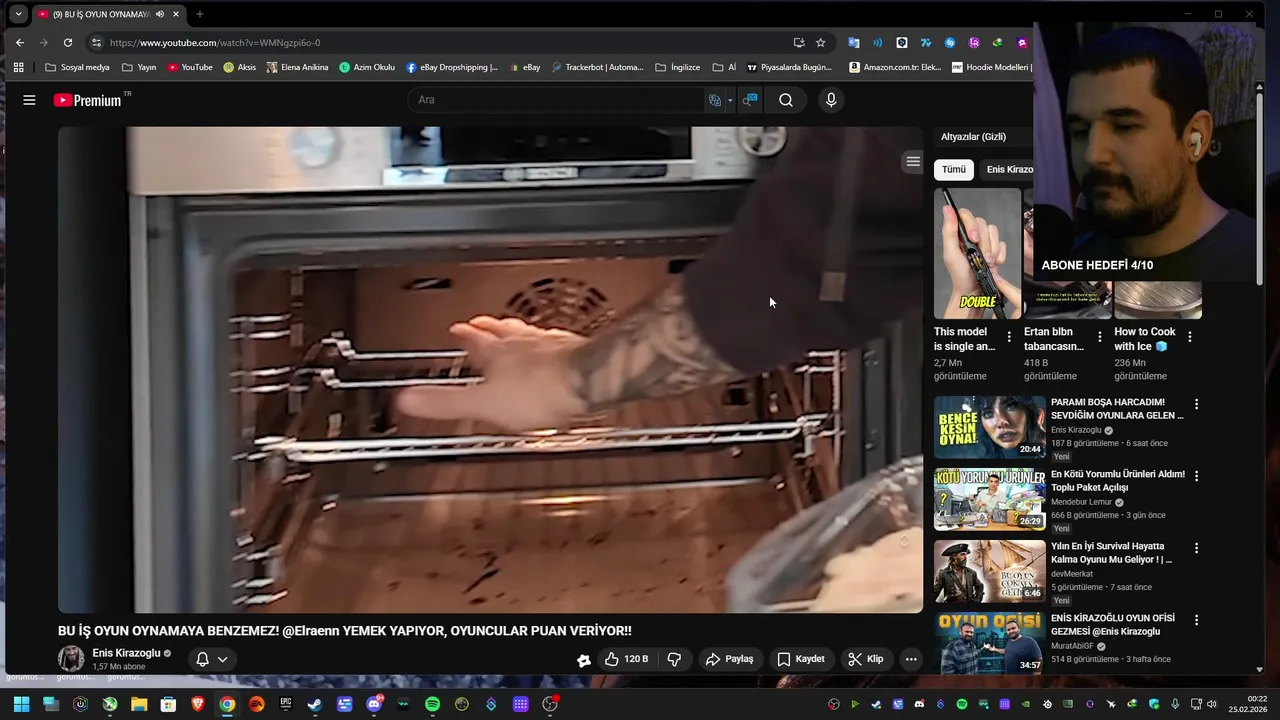Viewport: 1280px width, 720px height.
Task: Open the 'eBay Dropshipping' bookmark
Action: click(452, 67)
